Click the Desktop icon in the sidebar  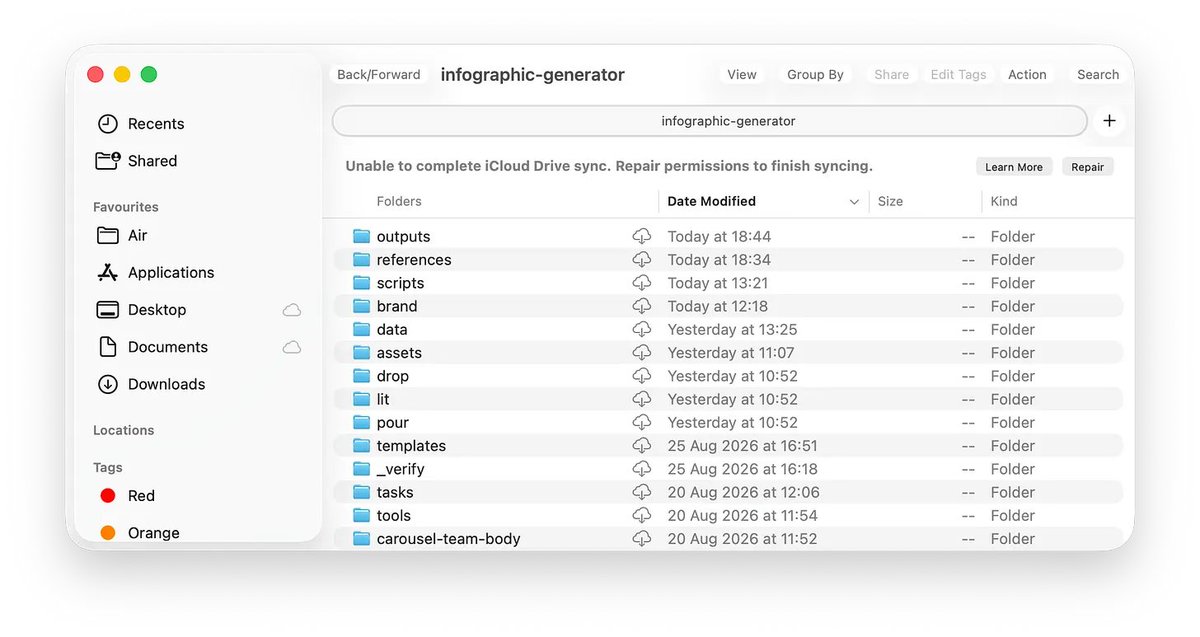(x=107, y=310)
